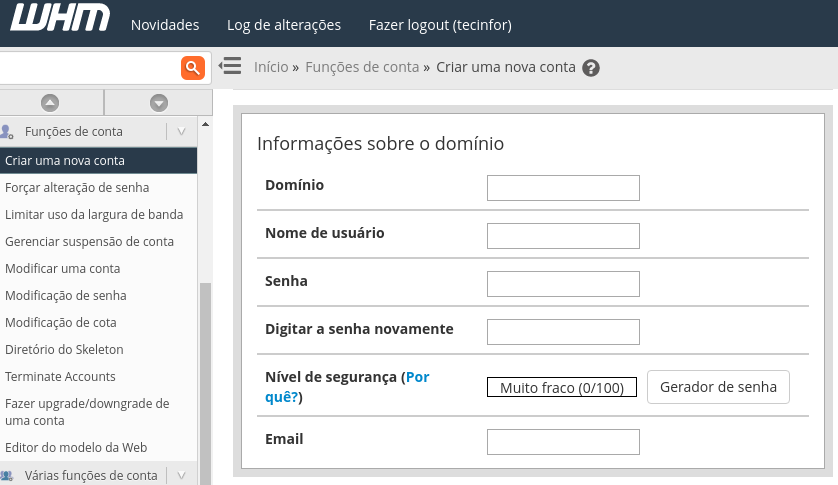The width and height of the screenshot is (838, 485).
Task: Click the expand-all down arrow button
Action: click(159, 103)
